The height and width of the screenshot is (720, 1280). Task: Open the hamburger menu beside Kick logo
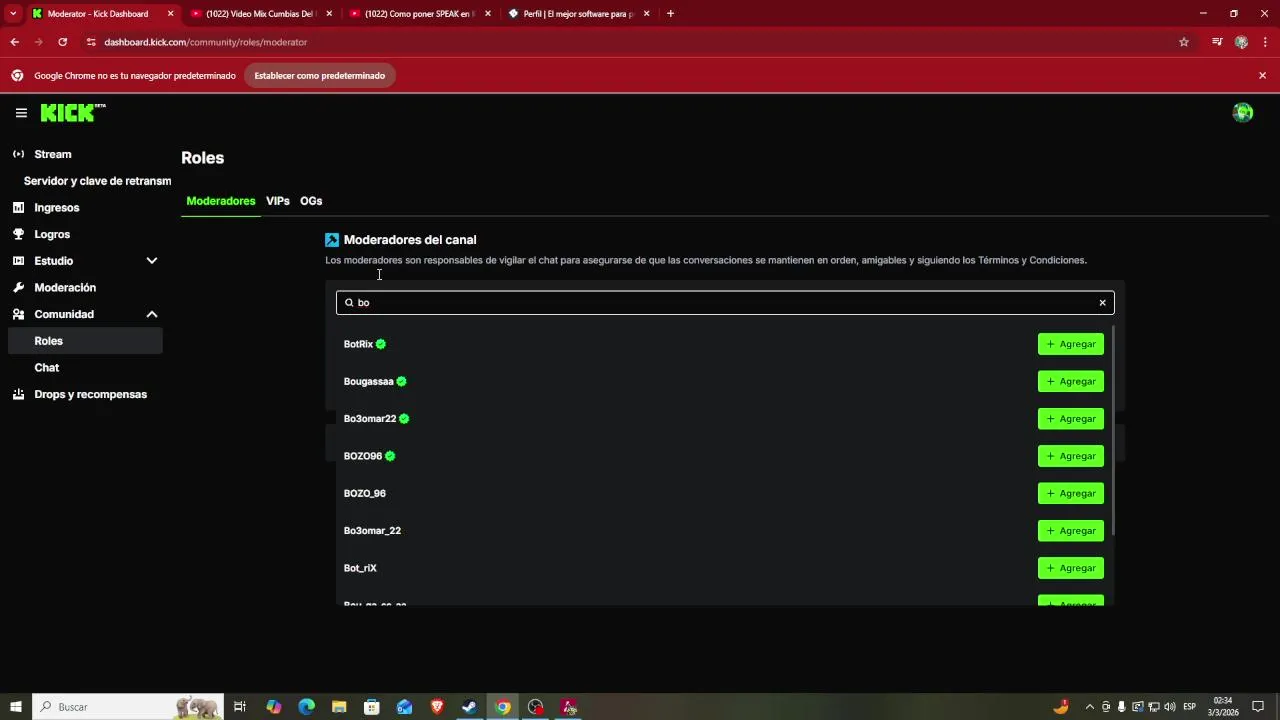coord(21,113)
